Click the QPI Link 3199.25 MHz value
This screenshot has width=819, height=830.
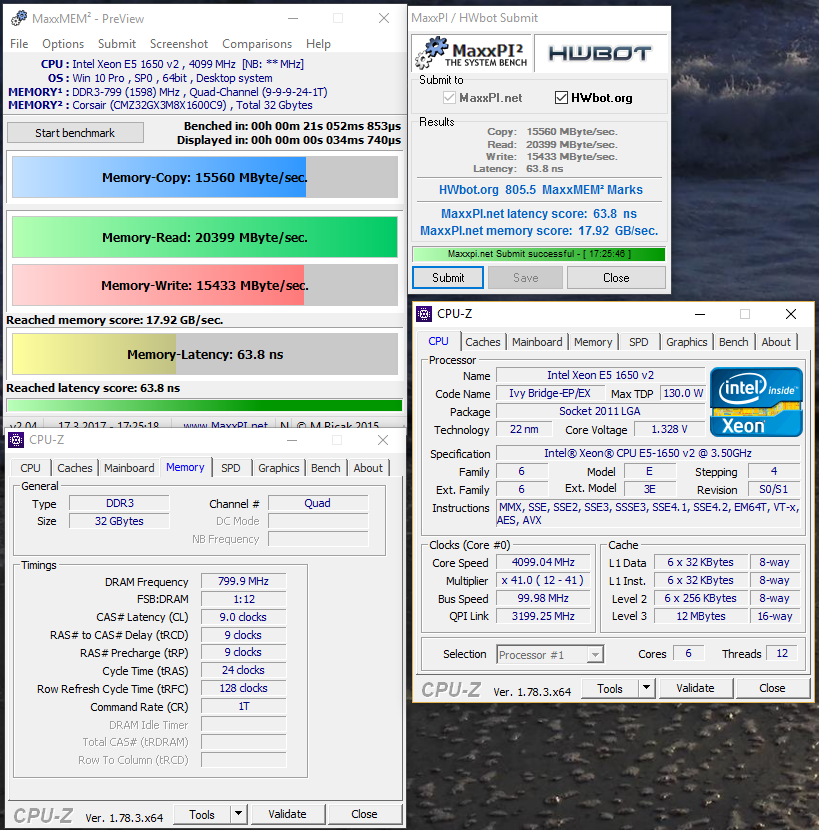(x=543, y=616)
